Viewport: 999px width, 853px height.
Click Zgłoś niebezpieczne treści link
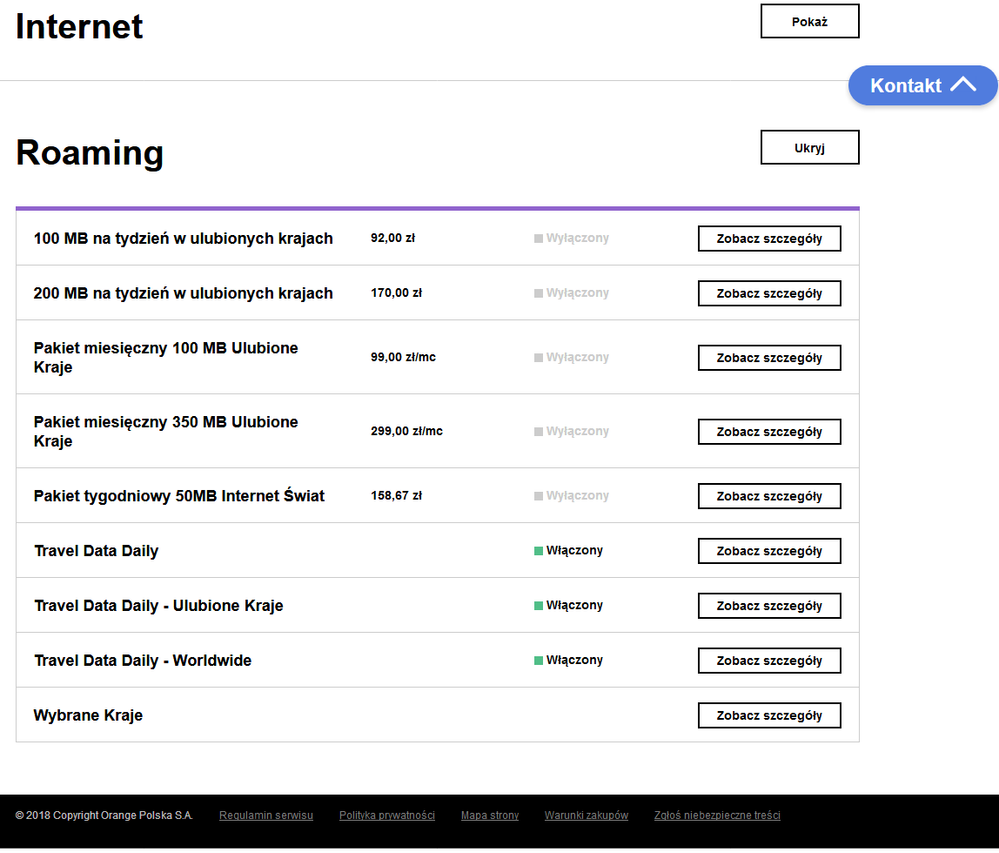pyautogui.click(x=717, y=816)
